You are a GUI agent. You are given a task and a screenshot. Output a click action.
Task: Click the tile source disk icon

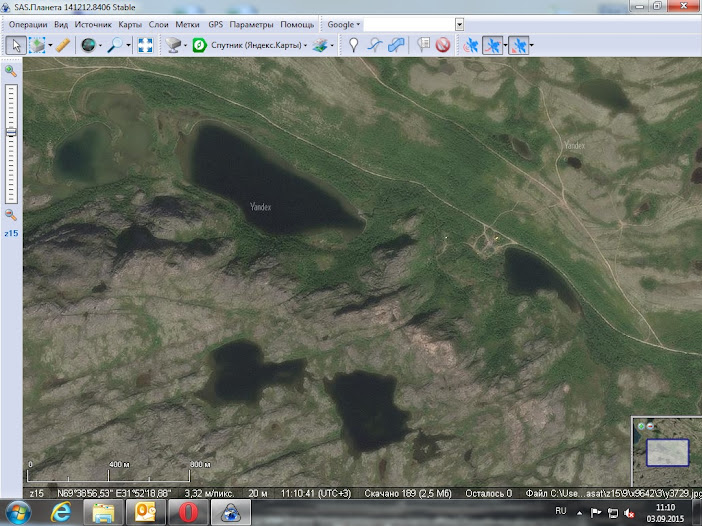point(173,45)
